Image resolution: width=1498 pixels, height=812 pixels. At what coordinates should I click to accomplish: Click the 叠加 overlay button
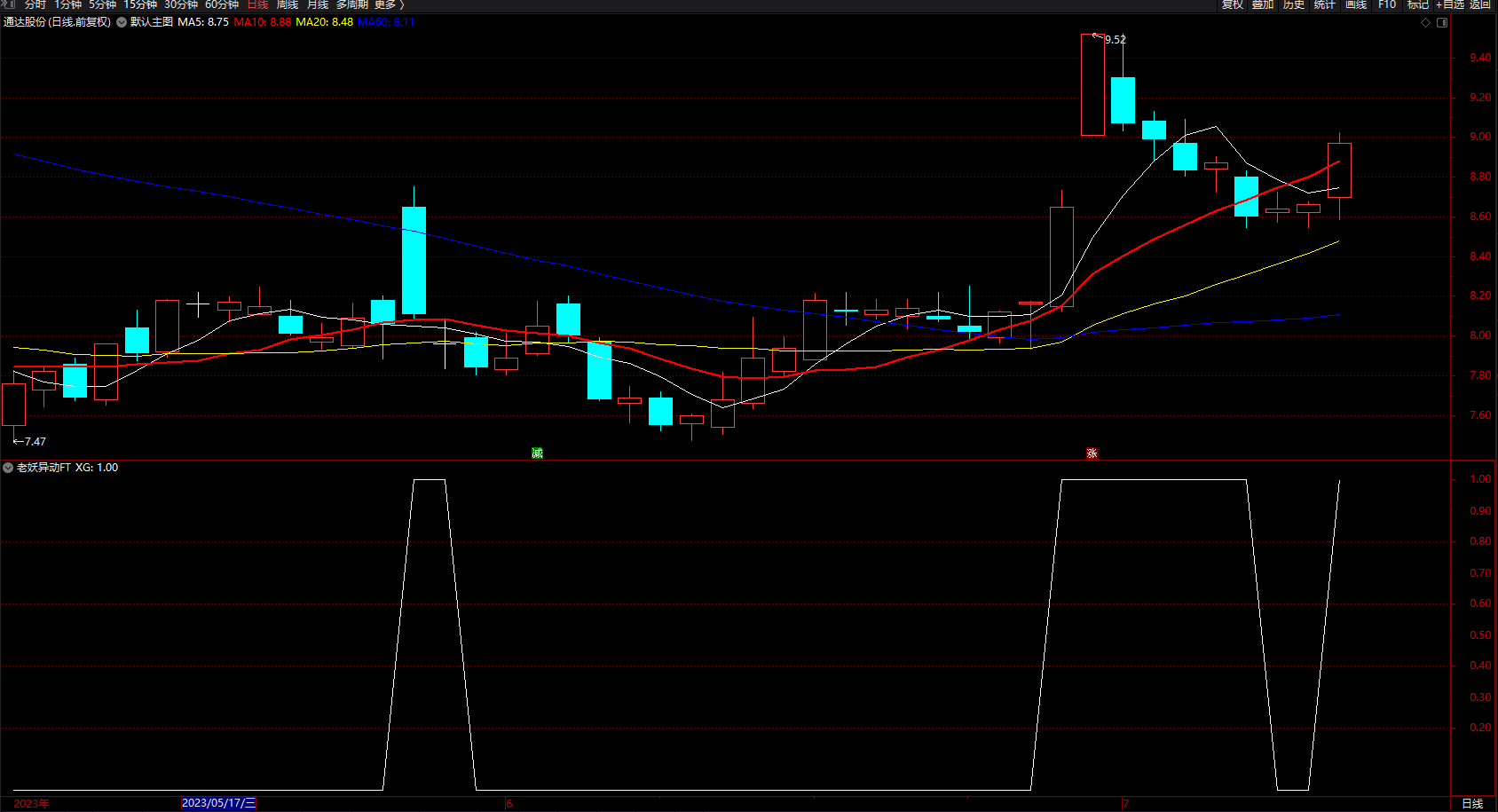point(1263,4)
